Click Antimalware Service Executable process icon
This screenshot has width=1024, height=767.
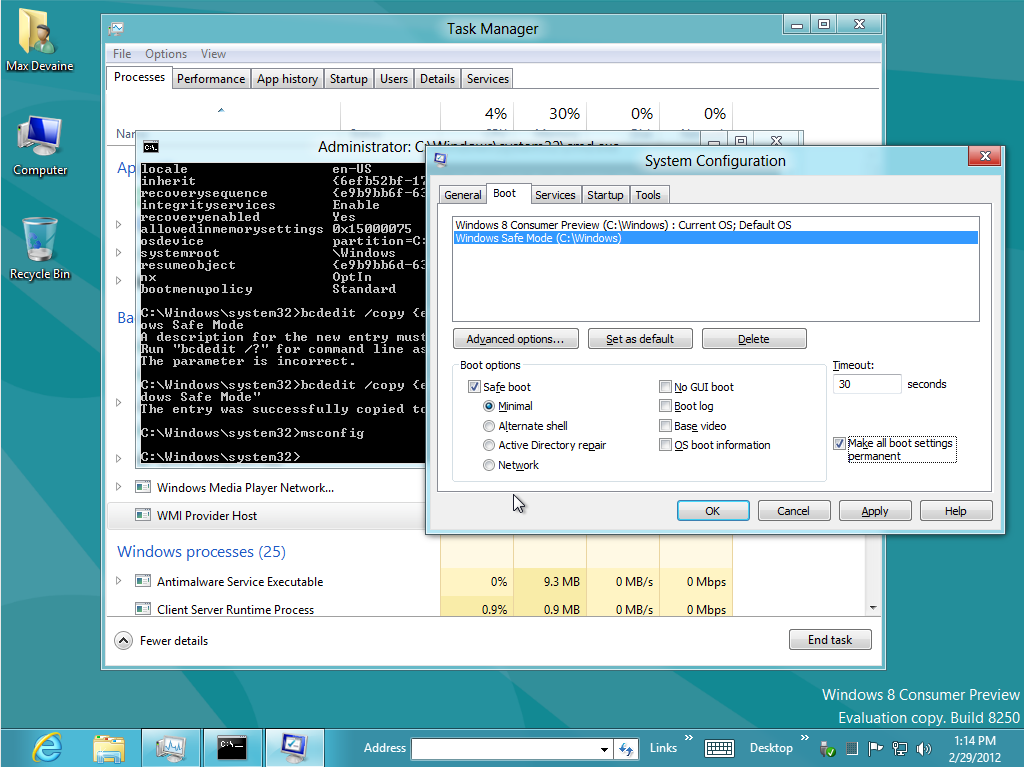[142, 581]
